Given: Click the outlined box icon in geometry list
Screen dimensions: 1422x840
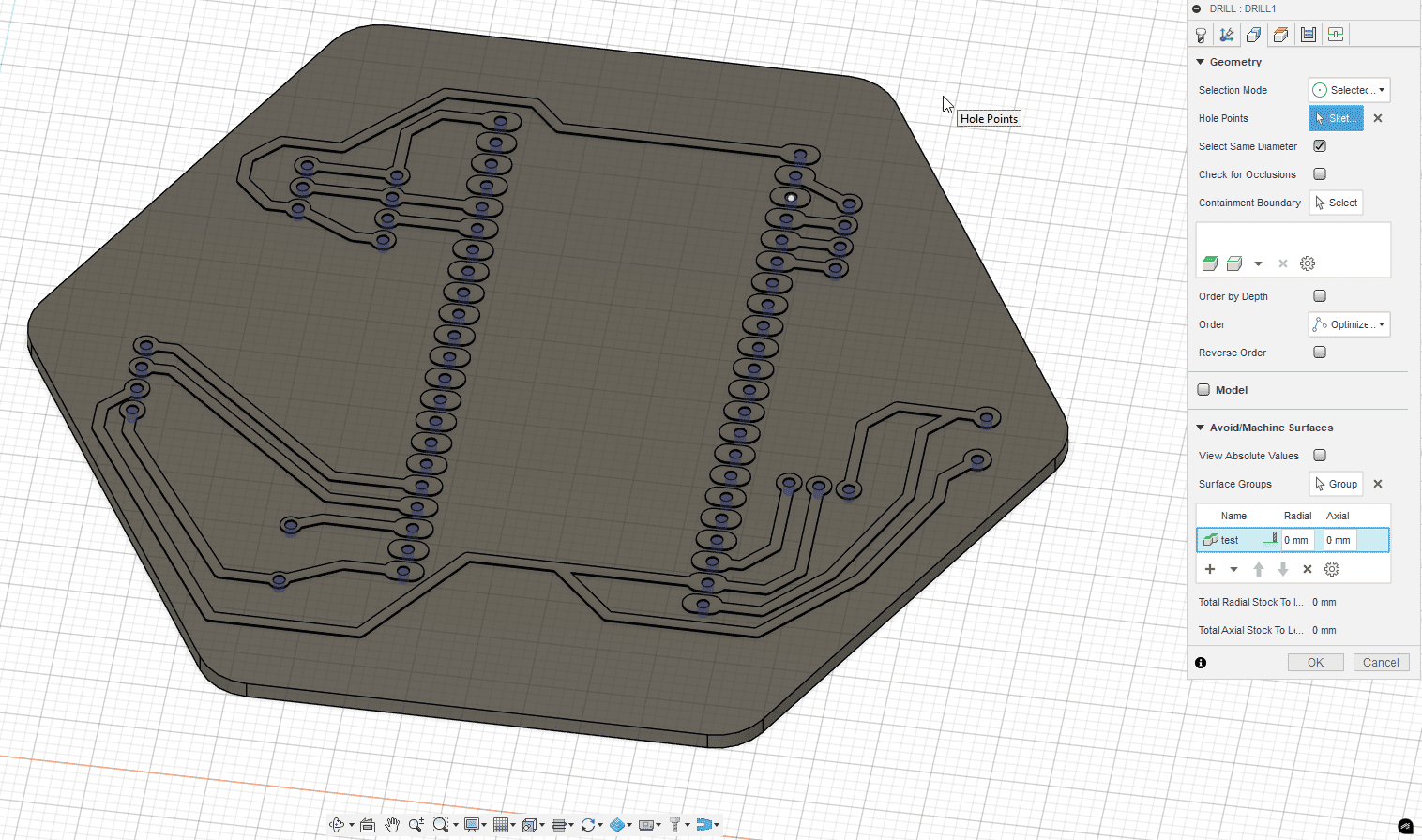Looking at the screenshot, I should [1234, 263].
